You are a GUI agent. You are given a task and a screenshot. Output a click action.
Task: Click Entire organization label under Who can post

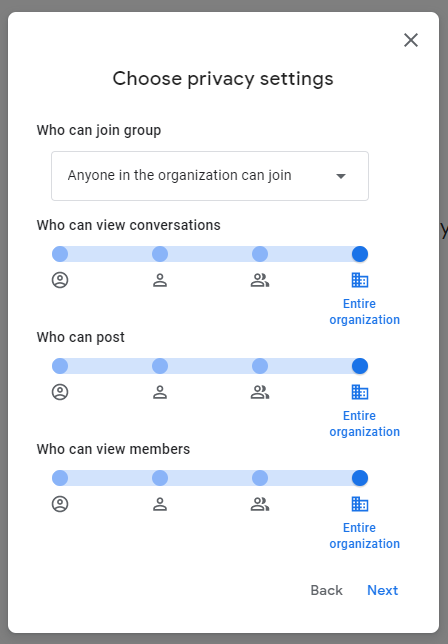coord(364,423)
